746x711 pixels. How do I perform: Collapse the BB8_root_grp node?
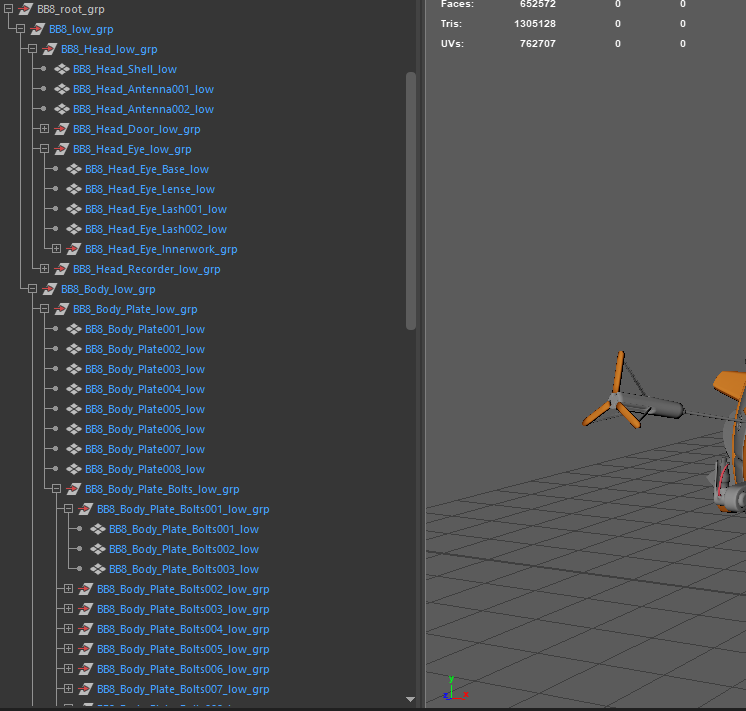(x=8, y=9)
